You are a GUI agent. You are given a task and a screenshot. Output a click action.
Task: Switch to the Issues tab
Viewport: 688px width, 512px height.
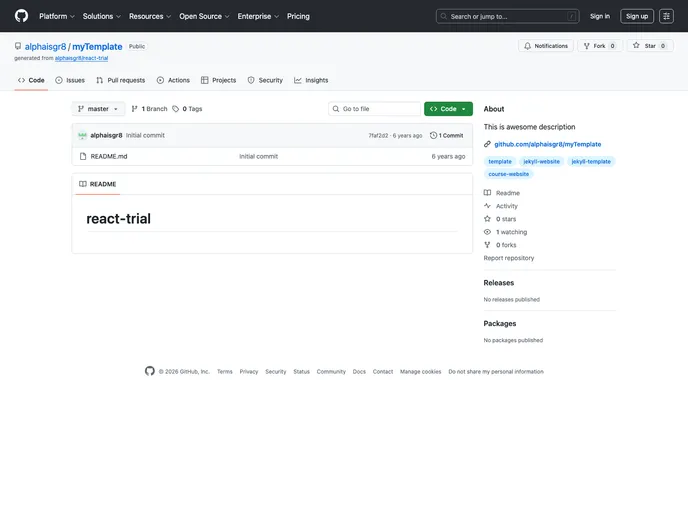[70, 80]
